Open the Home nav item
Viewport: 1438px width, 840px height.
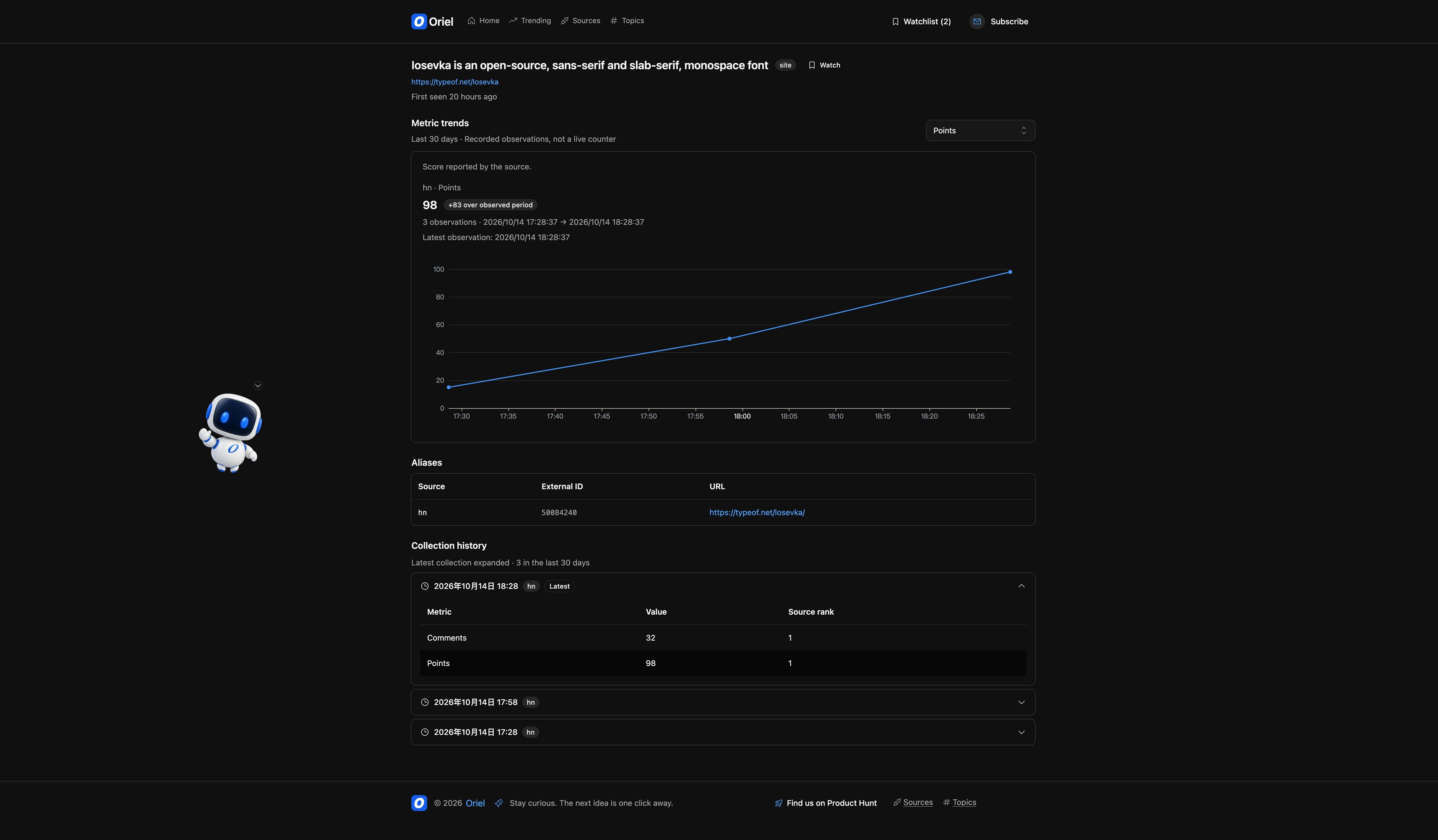click(x=483, y=21)
